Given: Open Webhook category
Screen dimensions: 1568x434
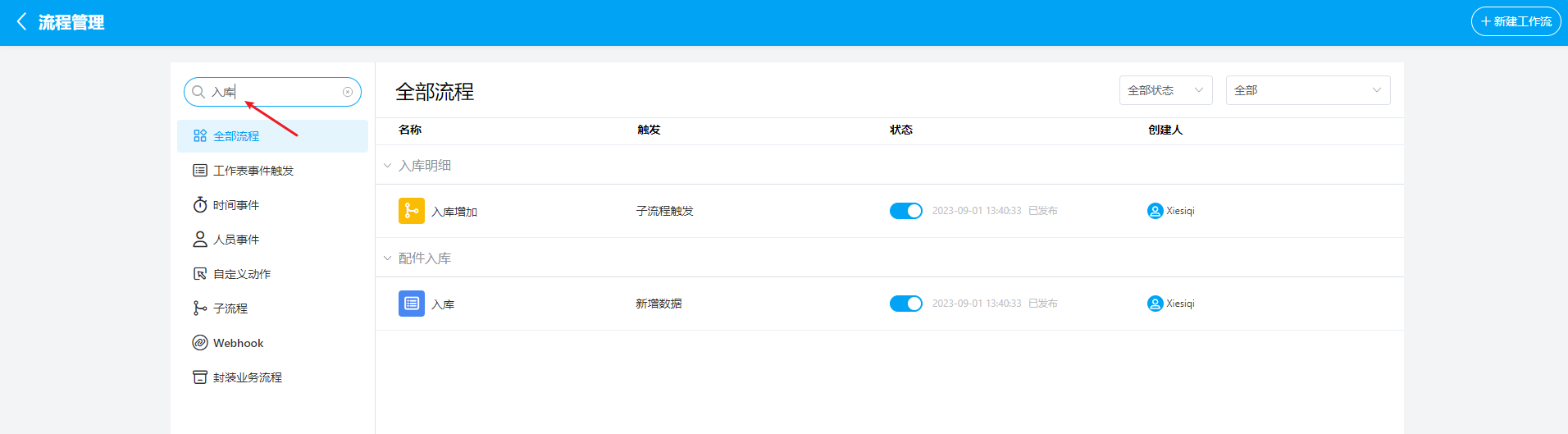Looking at the screenshot, I should [272, 343].
